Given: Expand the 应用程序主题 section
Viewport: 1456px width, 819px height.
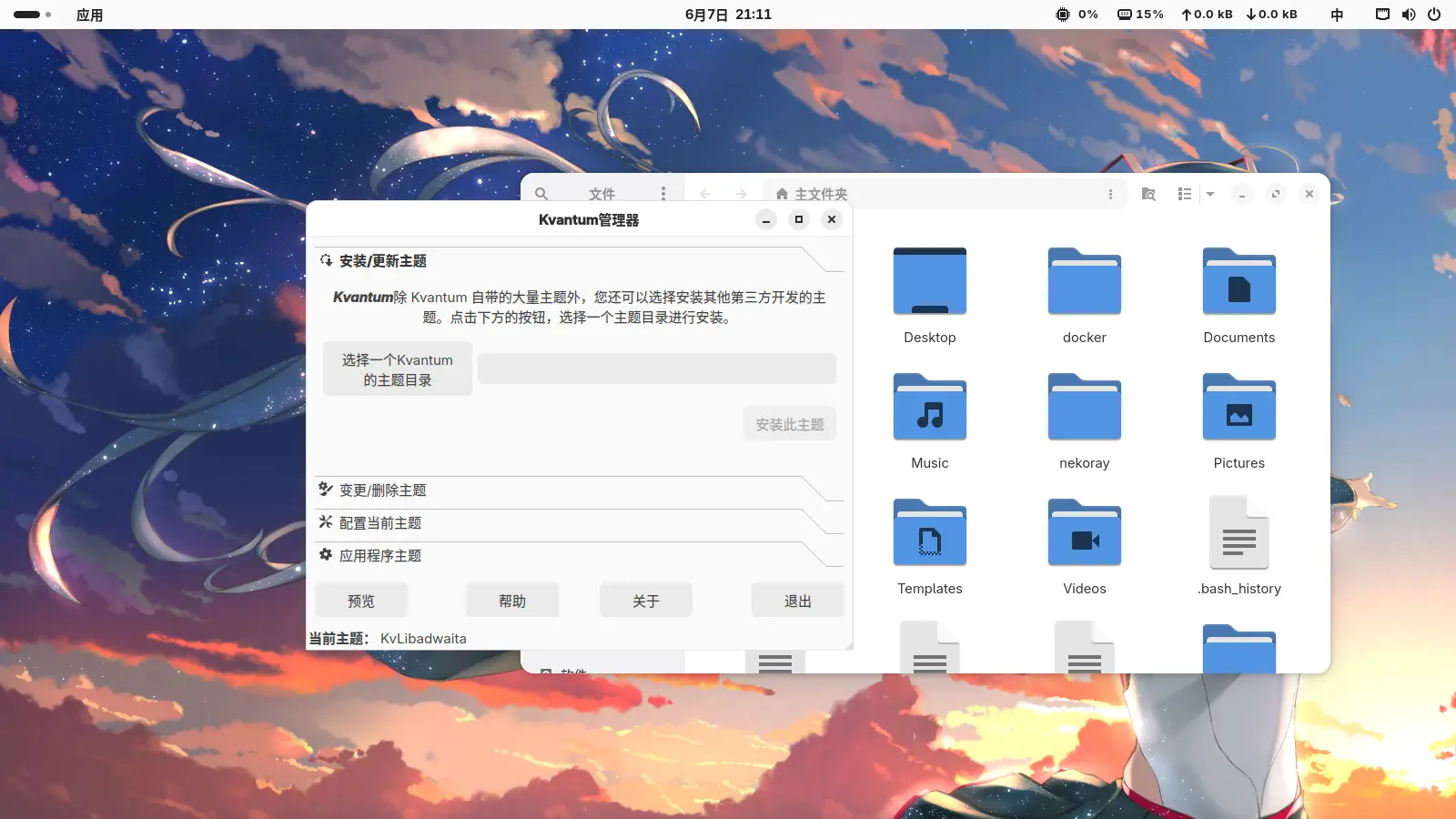Looking at the screenshot, I should tap(579, 556).
